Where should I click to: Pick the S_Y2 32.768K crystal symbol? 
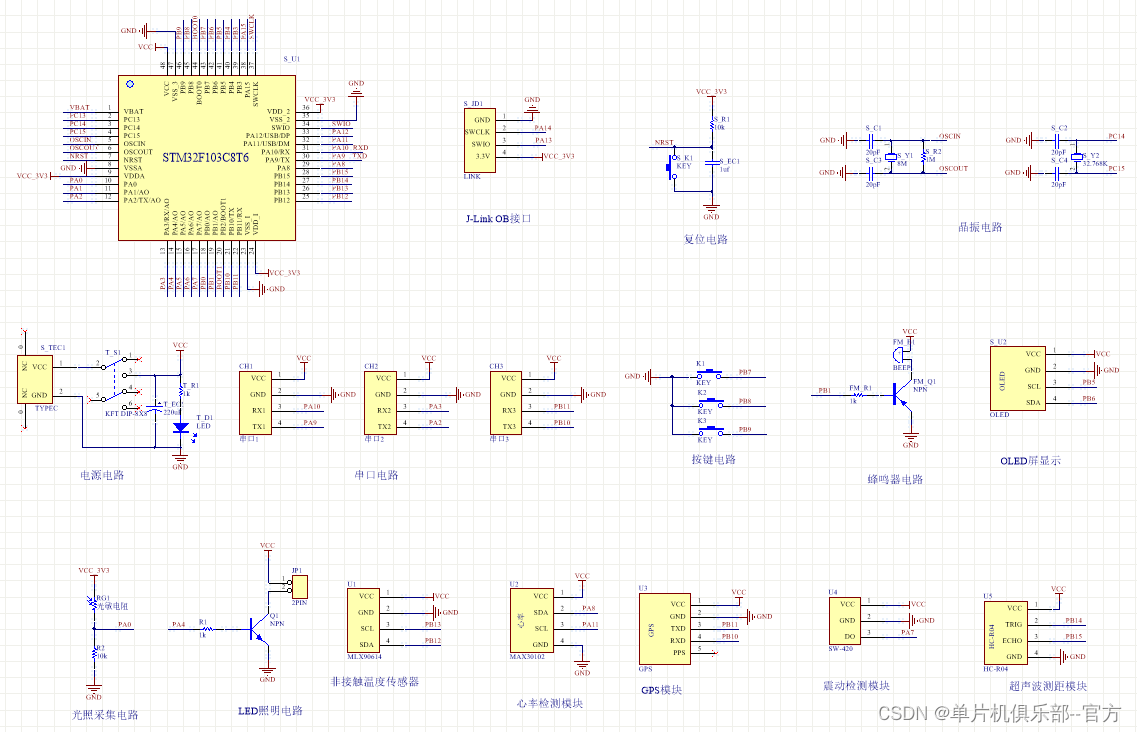coord(1077,157)
